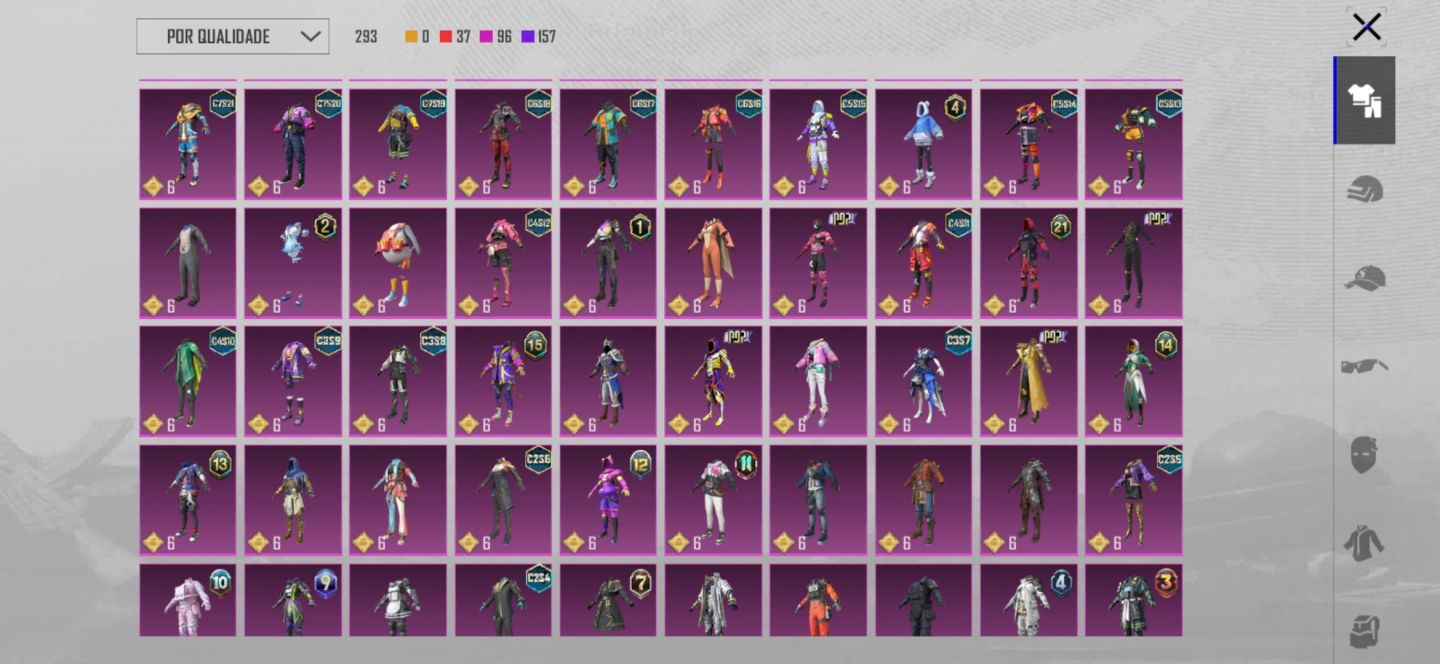Select the baseball cap category icon
This screenshot has width=1440, height=664.
[1364, 278]
